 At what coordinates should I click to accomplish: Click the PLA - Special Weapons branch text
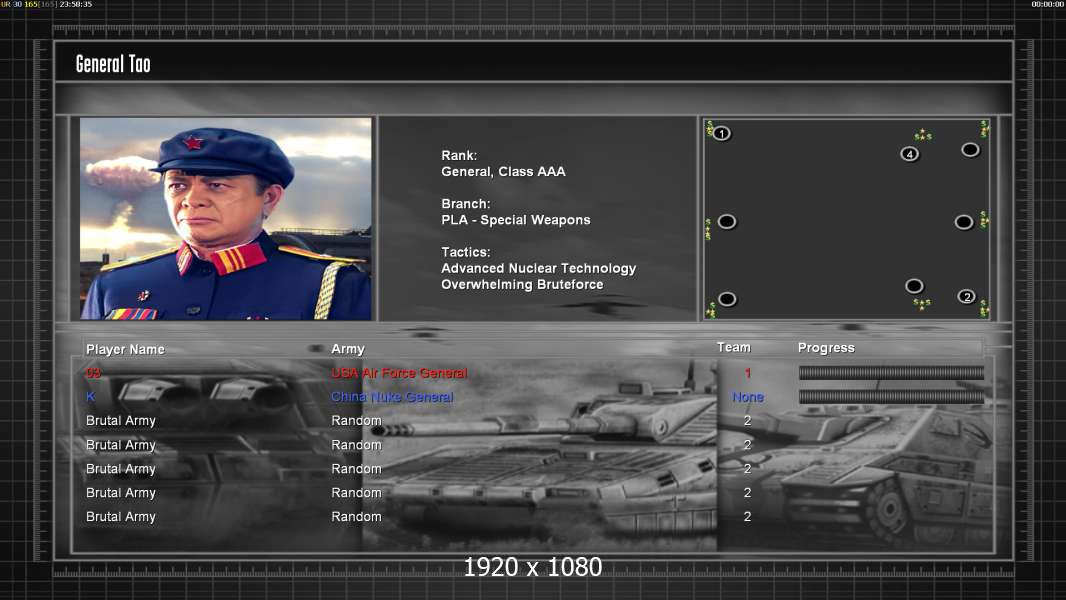515,220
